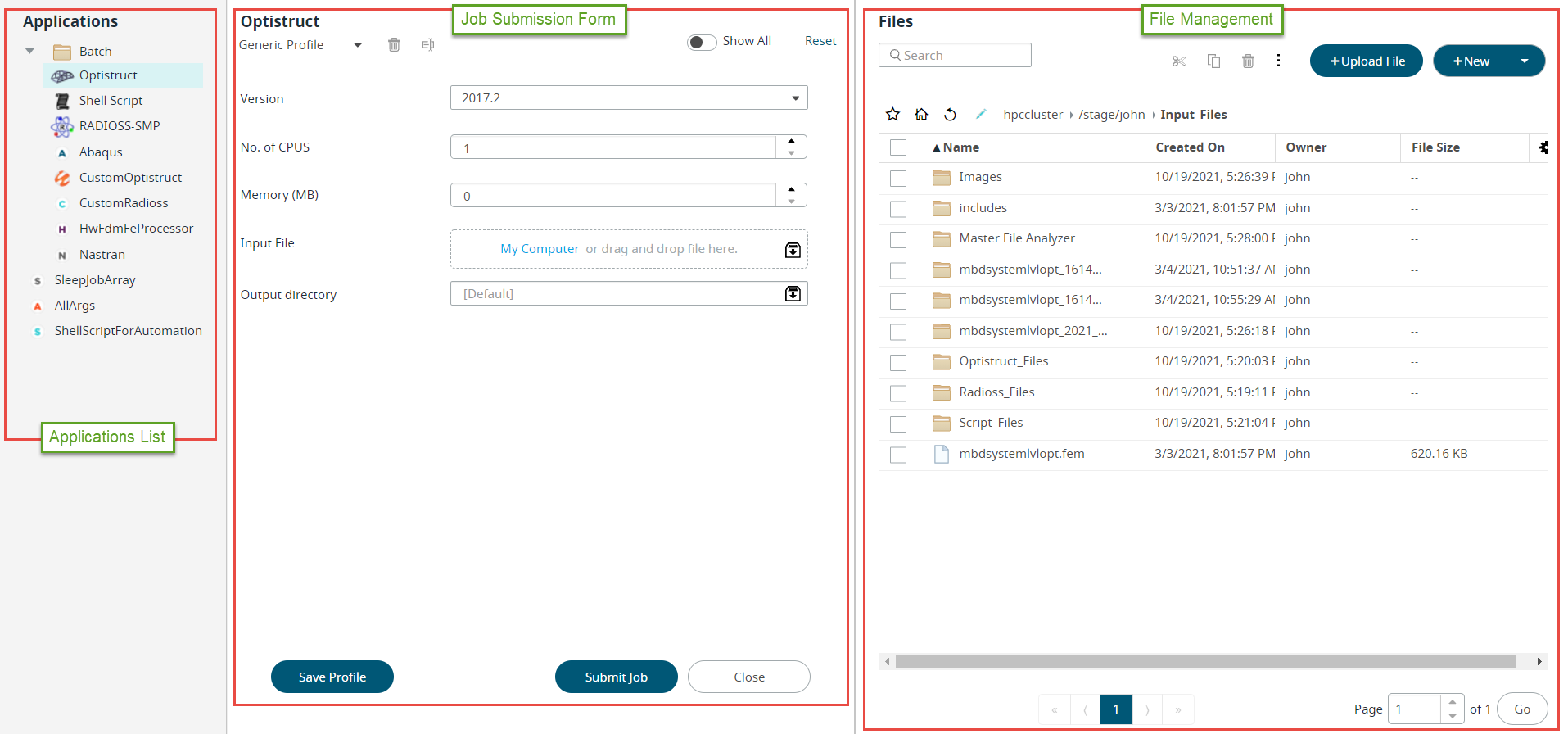Select page 1 in pagination
This screenshot has height=734, width=1568.
click(1116, 709)
